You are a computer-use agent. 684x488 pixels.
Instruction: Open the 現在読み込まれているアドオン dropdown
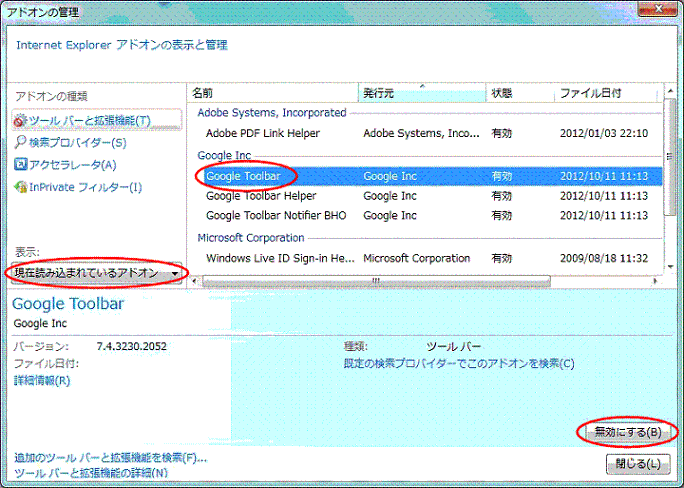pyautogui.click(x=96, y=273)
